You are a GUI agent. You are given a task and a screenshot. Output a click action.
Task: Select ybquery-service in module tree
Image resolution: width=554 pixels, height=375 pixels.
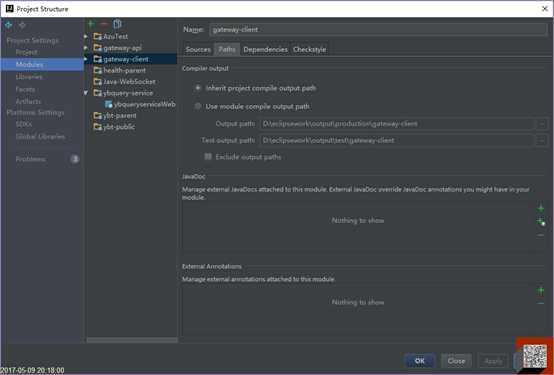point(128,93)
